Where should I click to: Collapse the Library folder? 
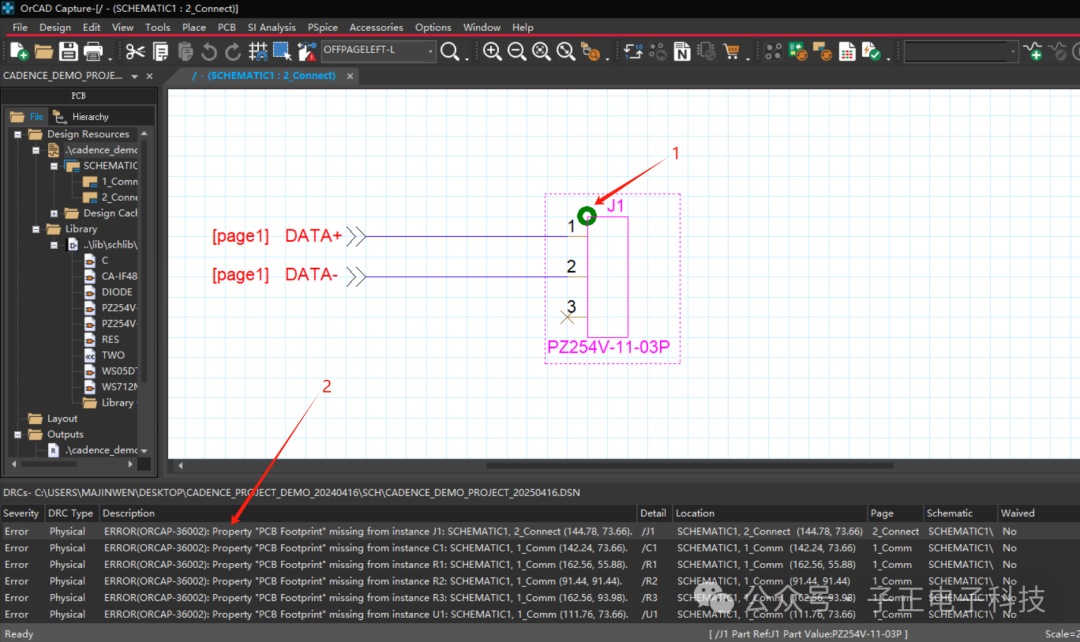(x=36, y=229)
